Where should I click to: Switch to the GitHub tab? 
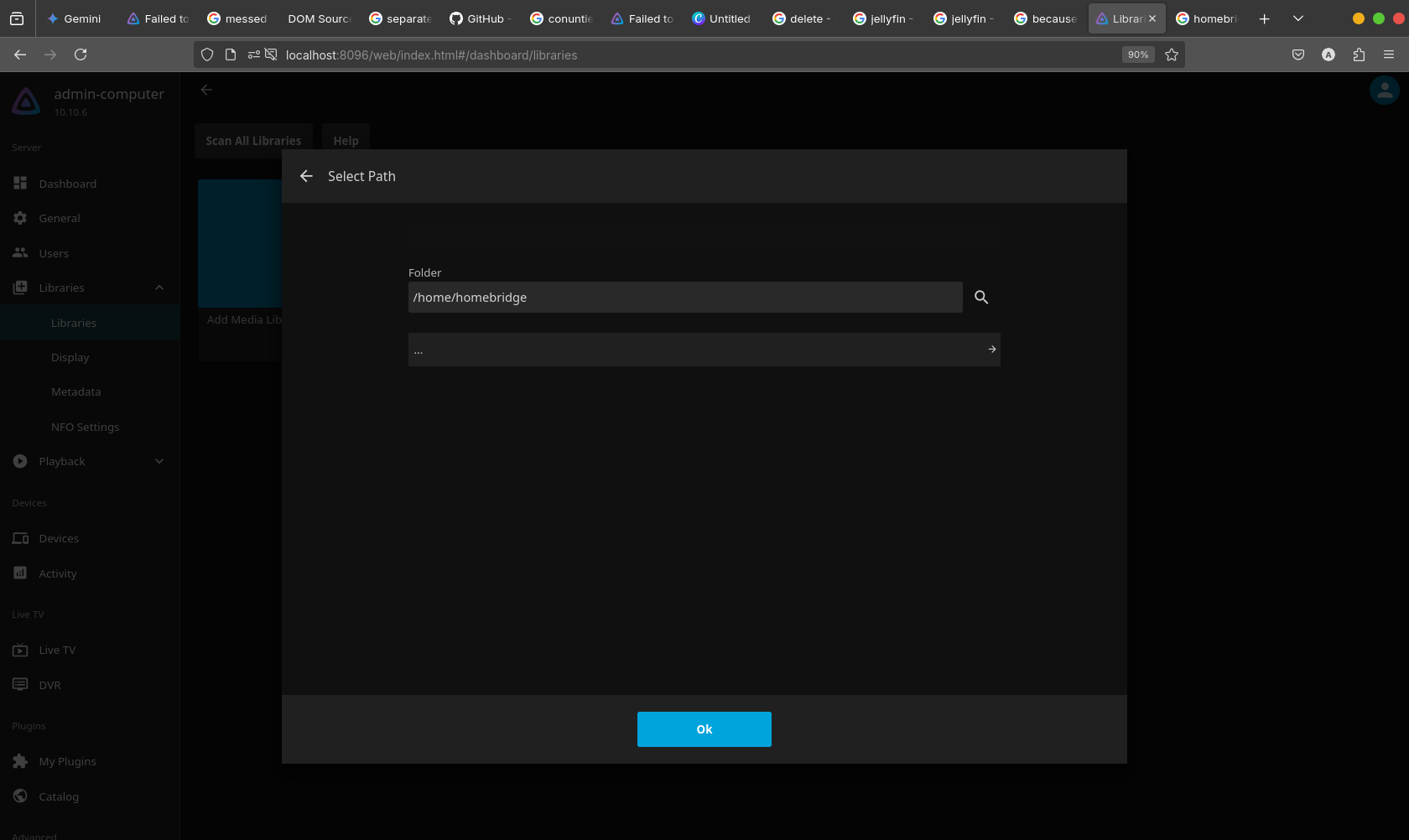tap(480, 18)
